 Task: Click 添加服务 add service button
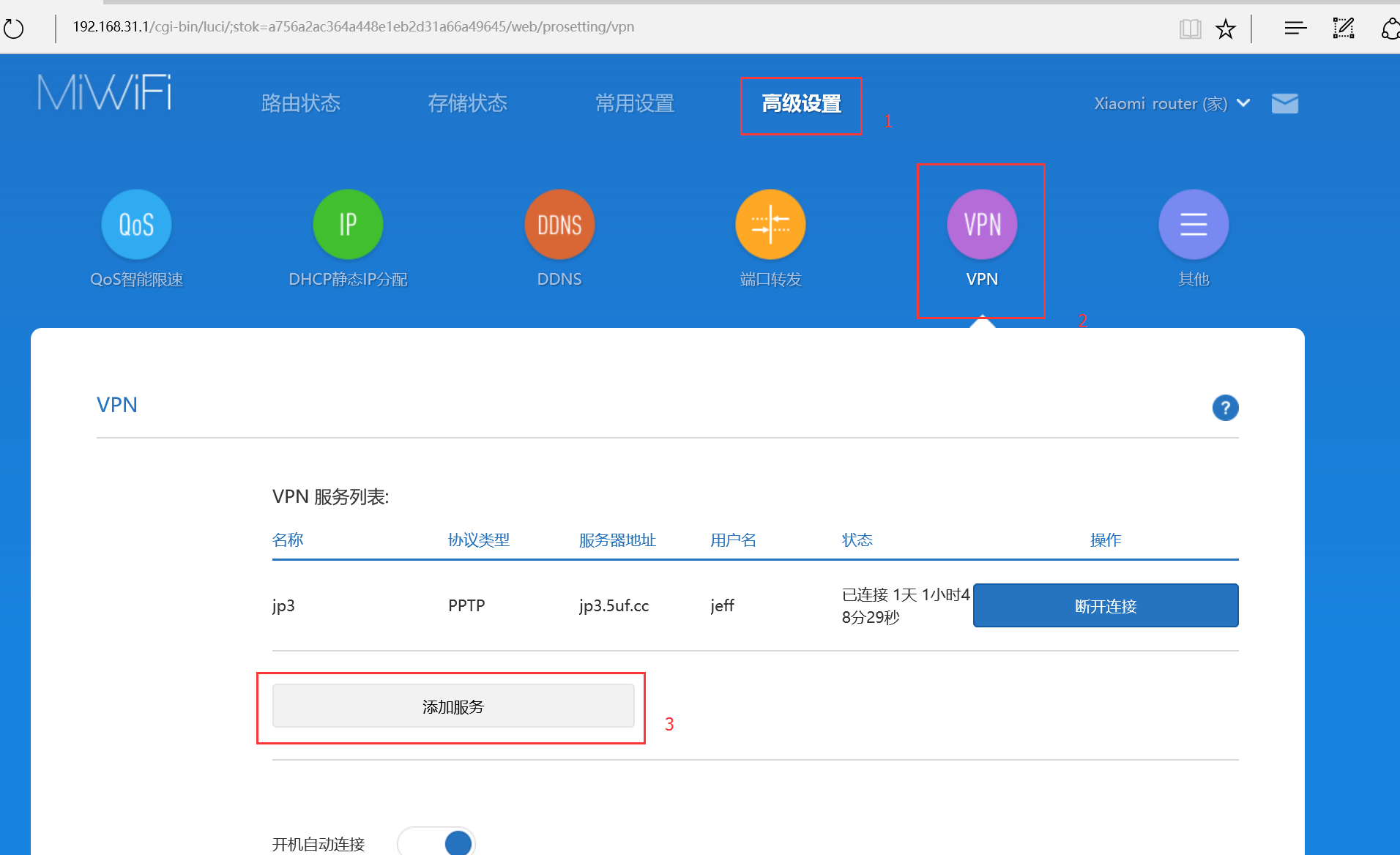[453, 706]
